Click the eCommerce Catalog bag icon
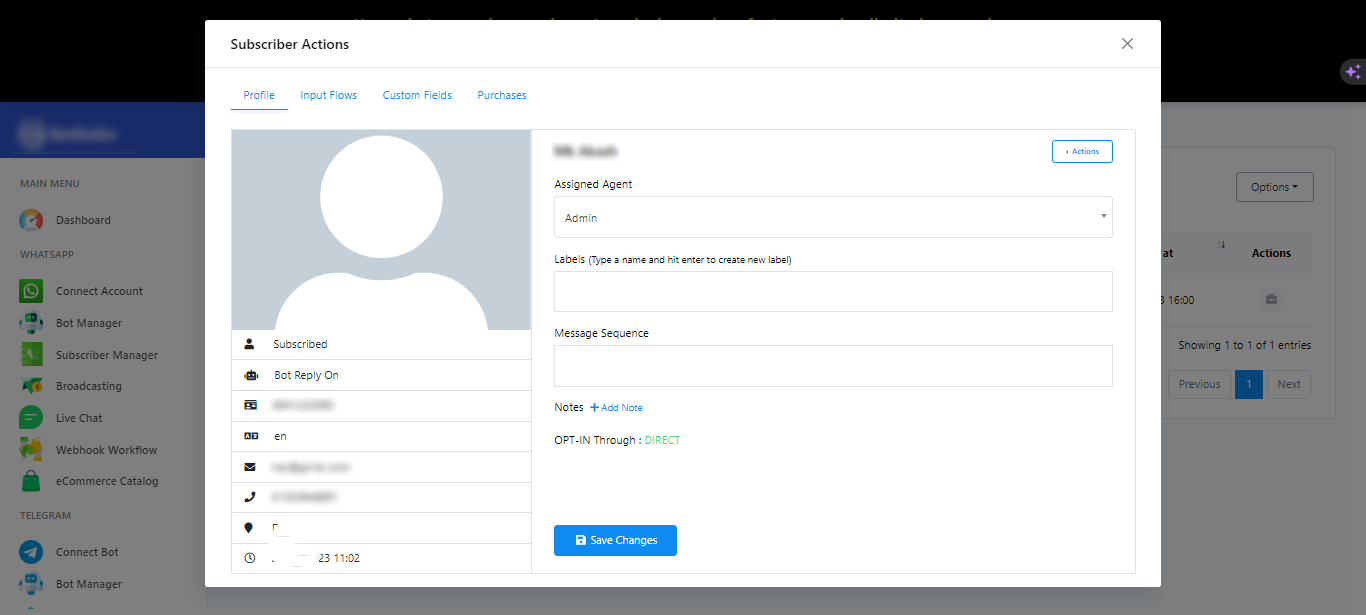 coord(31,481)
